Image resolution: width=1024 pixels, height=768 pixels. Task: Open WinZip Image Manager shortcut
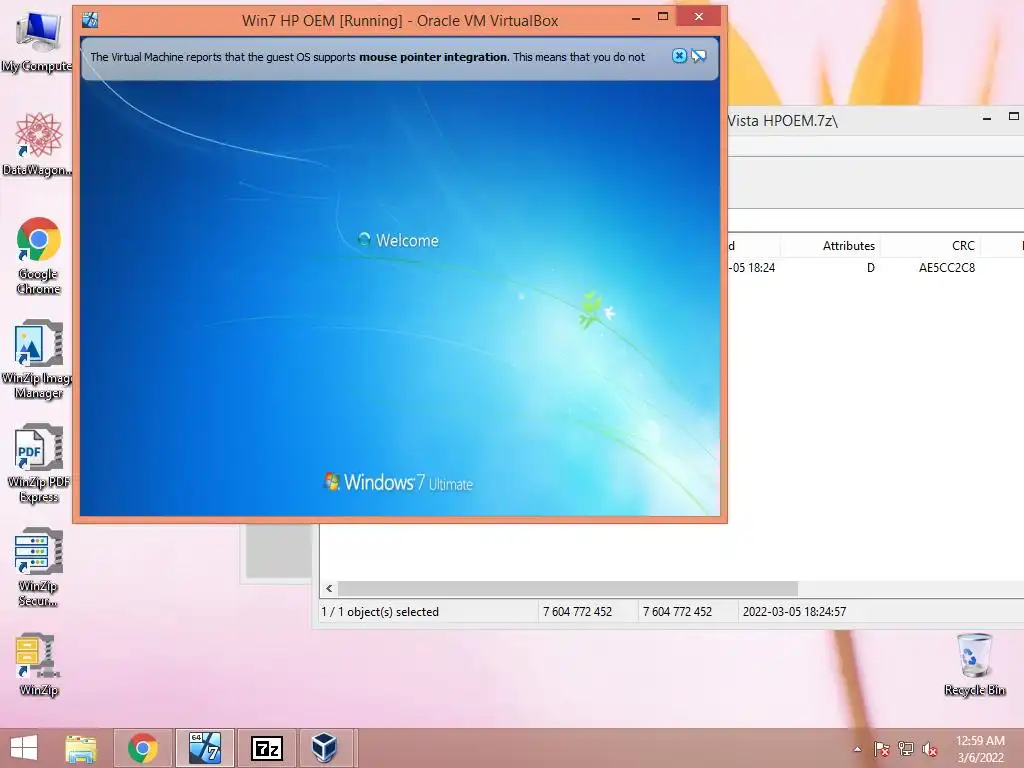(38, 359)
